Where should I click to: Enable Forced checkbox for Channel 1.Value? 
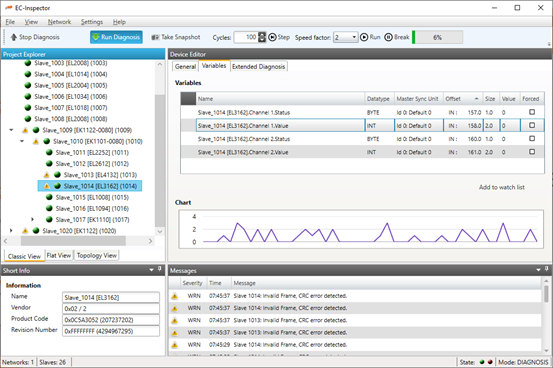[532, 125]
